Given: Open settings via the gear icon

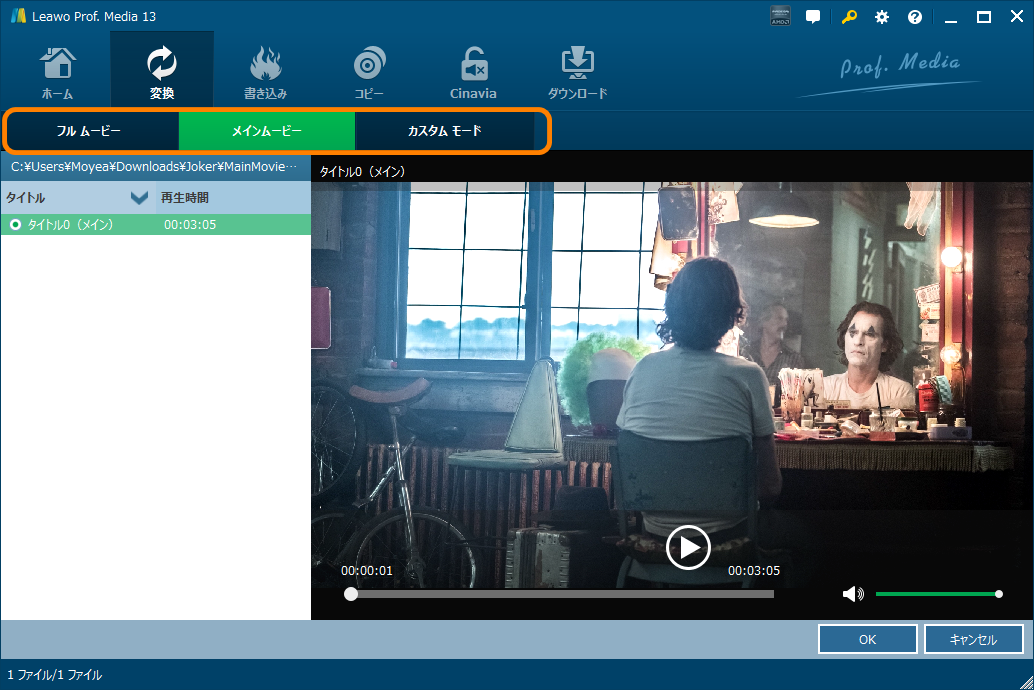Looking at the screenshot, I should [882, 17].
